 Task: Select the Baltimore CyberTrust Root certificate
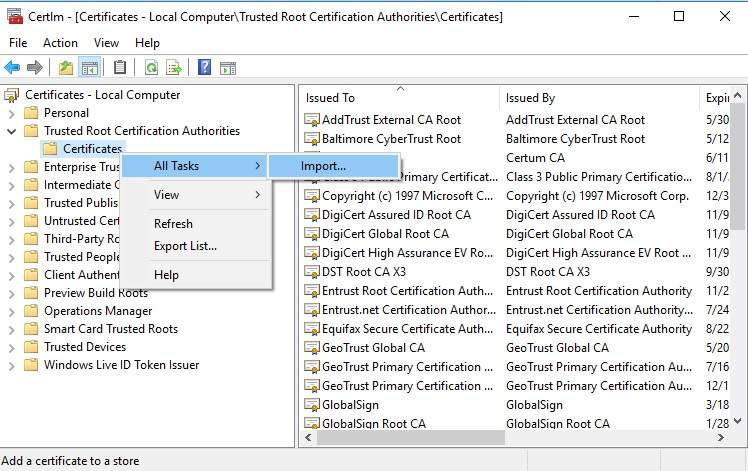391,139
